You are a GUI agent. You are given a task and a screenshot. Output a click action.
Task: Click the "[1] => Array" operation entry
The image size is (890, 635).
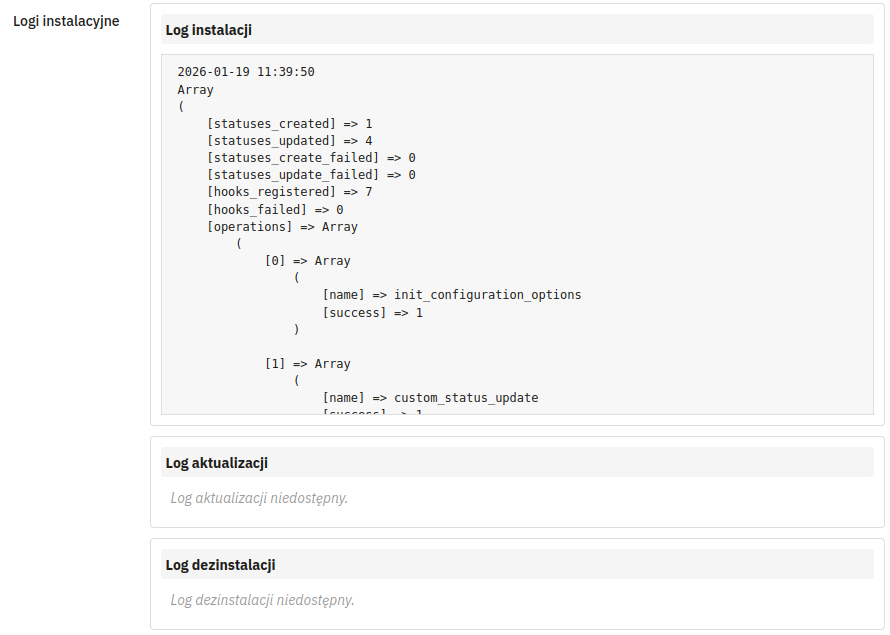point(307,364)
